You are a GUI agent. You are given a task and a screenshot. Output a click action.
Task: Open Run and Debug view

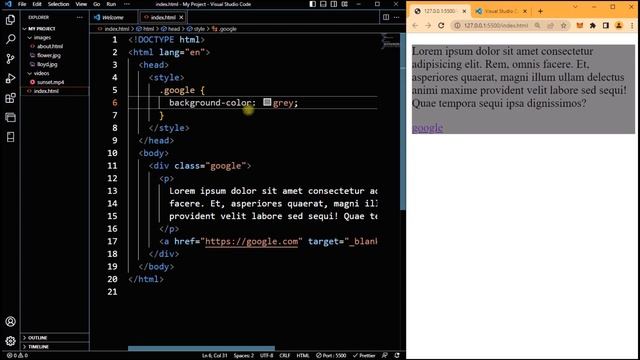pos(11,78)
